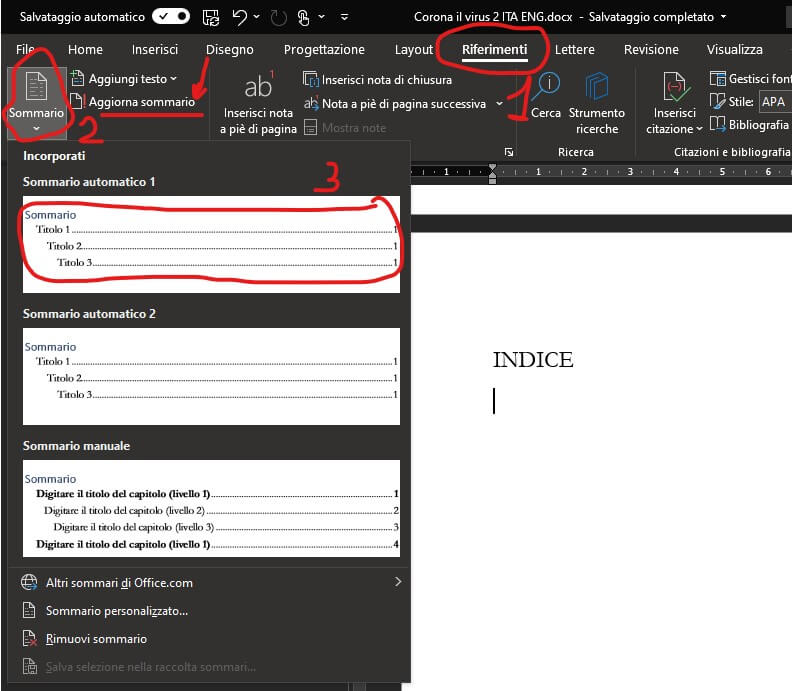The height and width of the screenshot is (691, 792).
Task: Open Strumento ricerche tool
Action: pos(597,100)
